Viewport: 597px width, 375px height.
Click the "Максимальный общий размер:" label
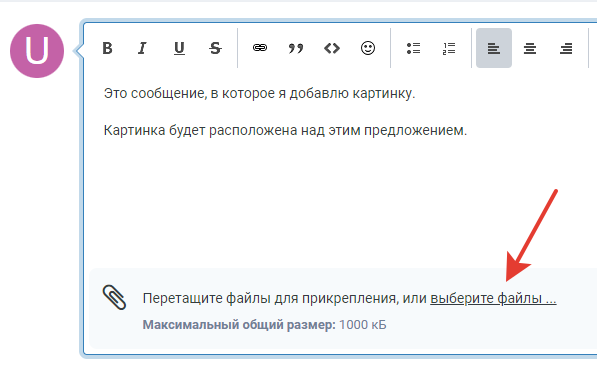[239, 325]
